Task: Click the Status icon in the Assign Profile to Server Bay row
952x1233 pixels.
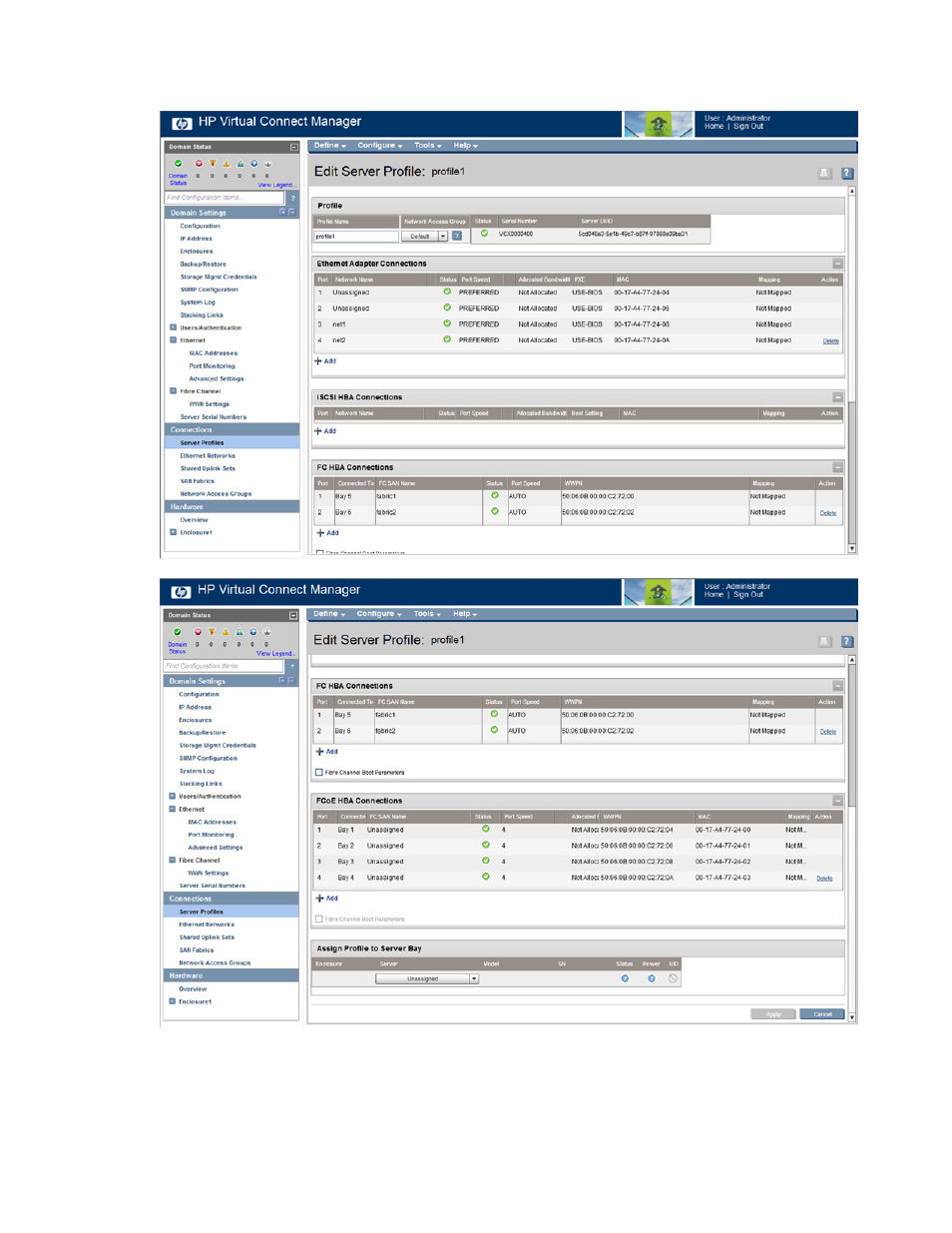Action: tap(625, 978)
